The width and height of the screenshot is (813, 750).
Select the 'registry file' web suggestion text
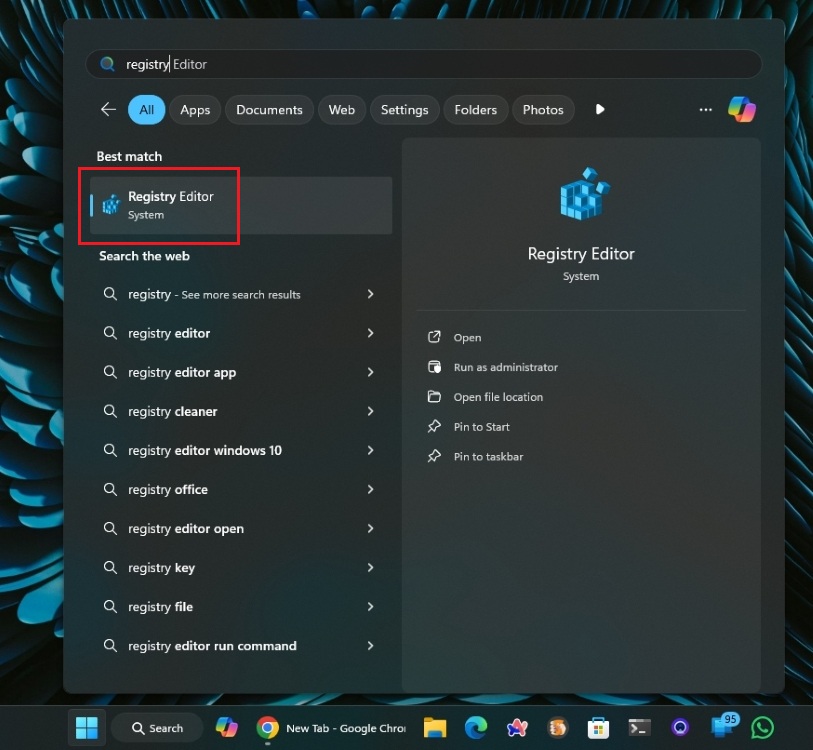160,607
